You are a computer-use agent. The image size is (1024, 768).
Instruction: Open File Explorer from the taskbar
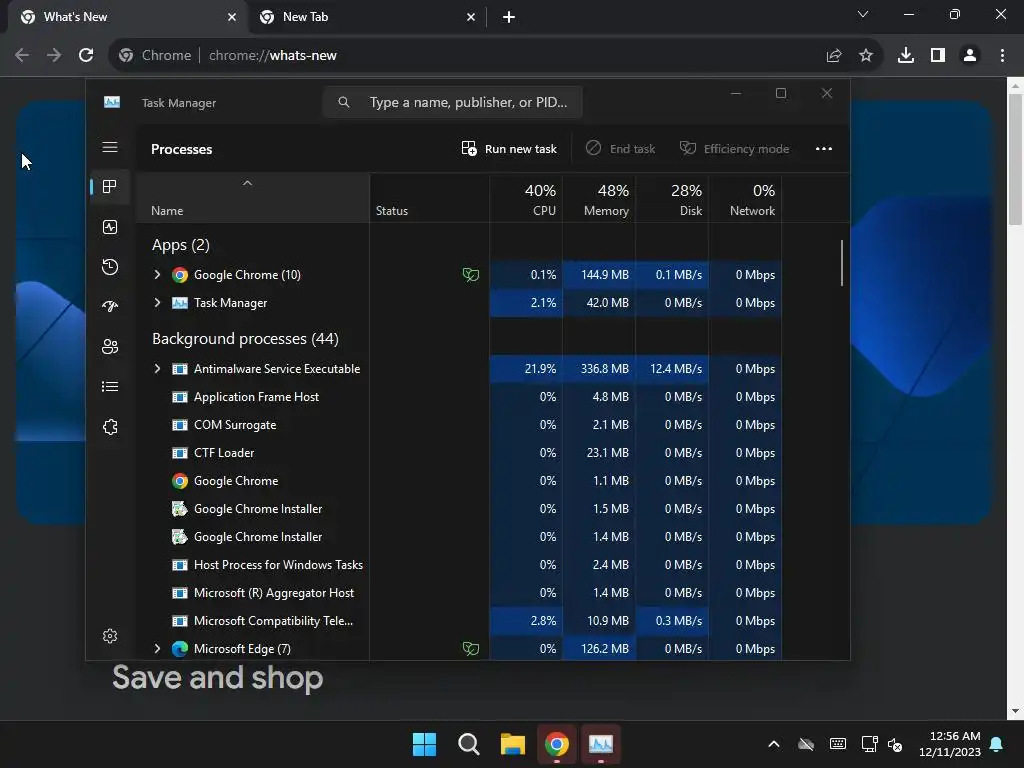coord(513,744)
